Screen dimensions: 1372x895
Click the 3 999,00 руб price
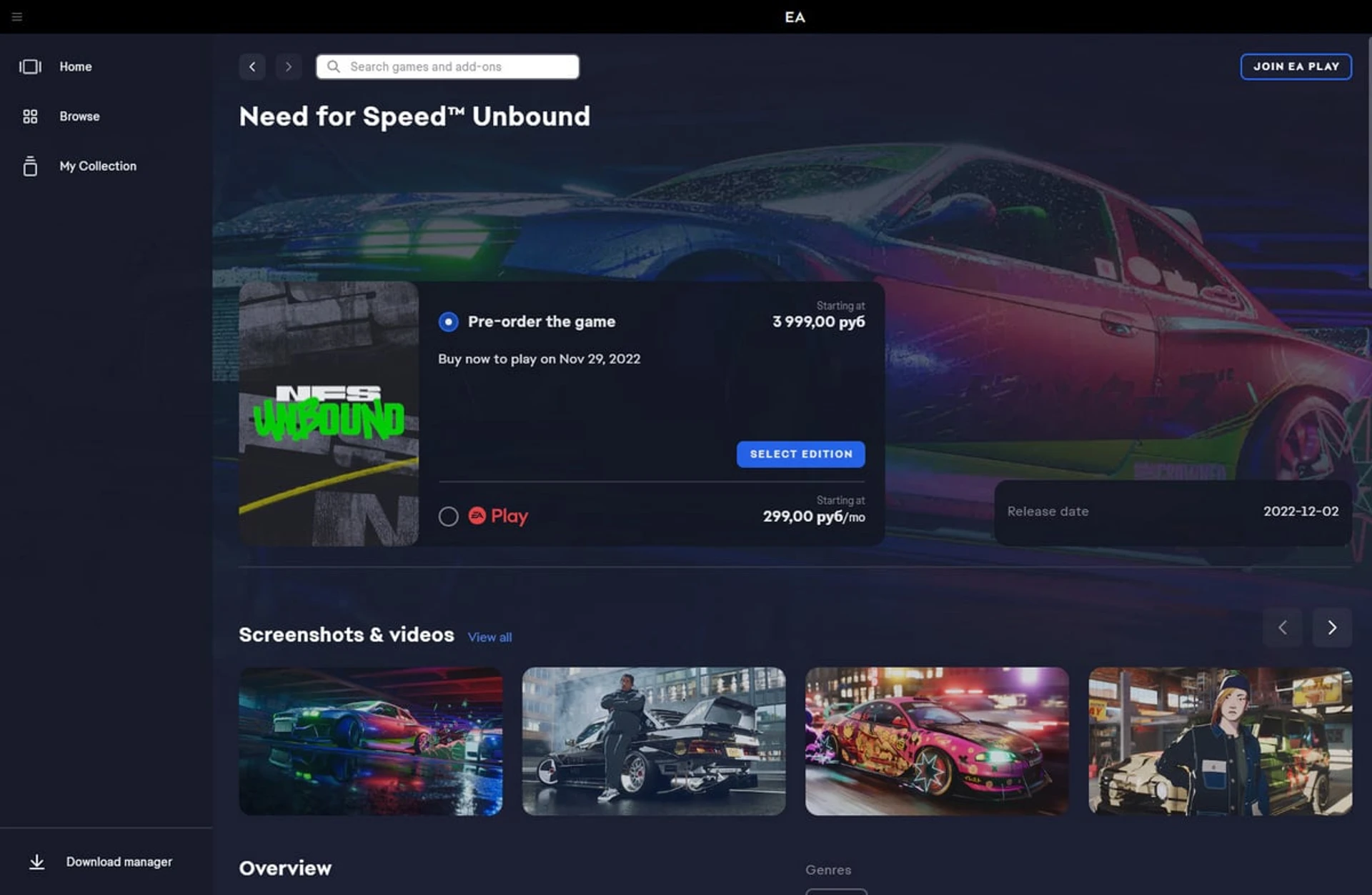[818, 322]
